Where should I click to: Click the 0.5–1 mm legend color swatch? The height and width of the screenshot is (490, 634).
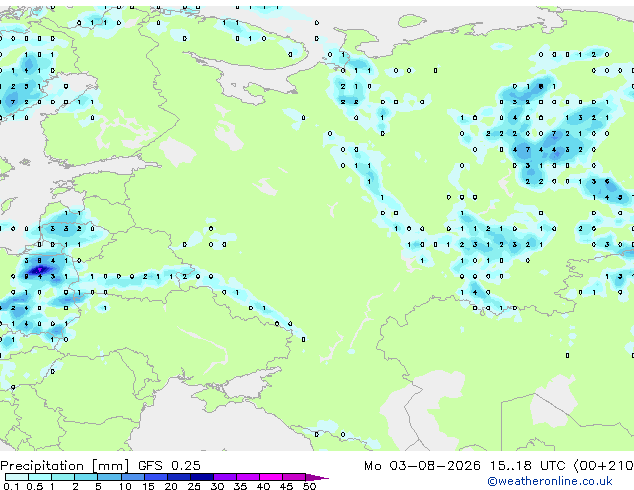coord(40,477)
